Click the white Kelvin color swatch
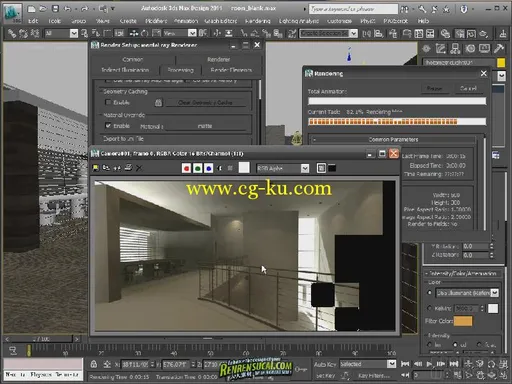Image resolution: width=512 pixels, height=384 pixels. click(x=493, y=308)
